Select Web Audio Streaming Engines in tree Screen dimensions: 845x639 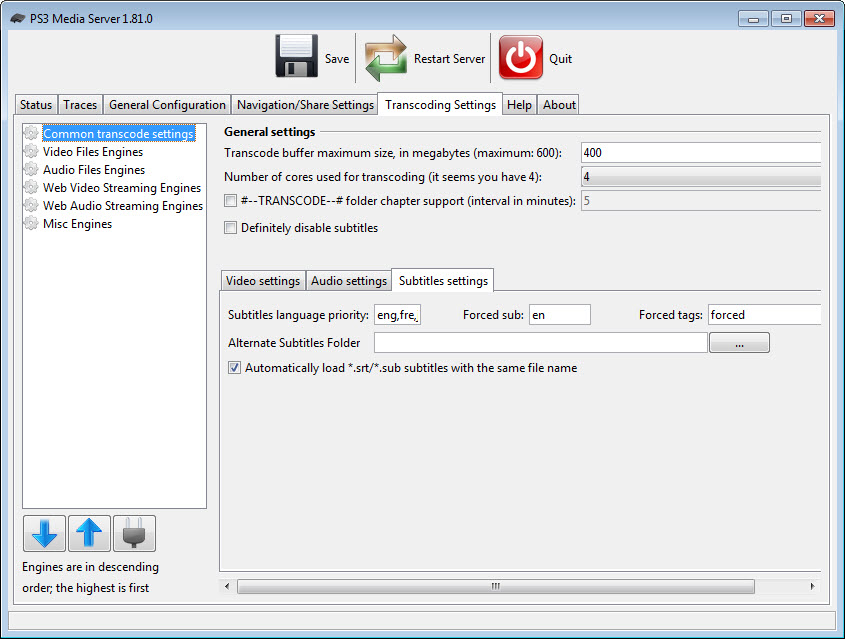pos(123,205)
